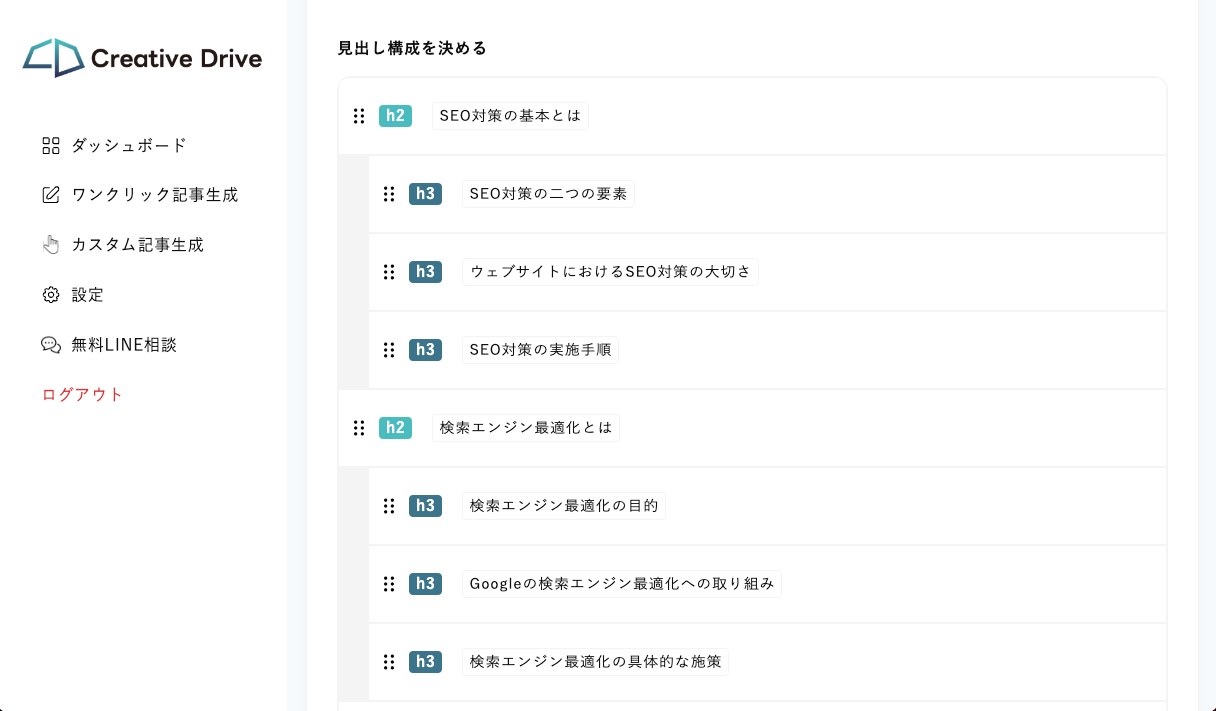1216x711 pixels.
Task: Click drag handle next to SEO対策の実施手順
Action: (x=389, y=350)
